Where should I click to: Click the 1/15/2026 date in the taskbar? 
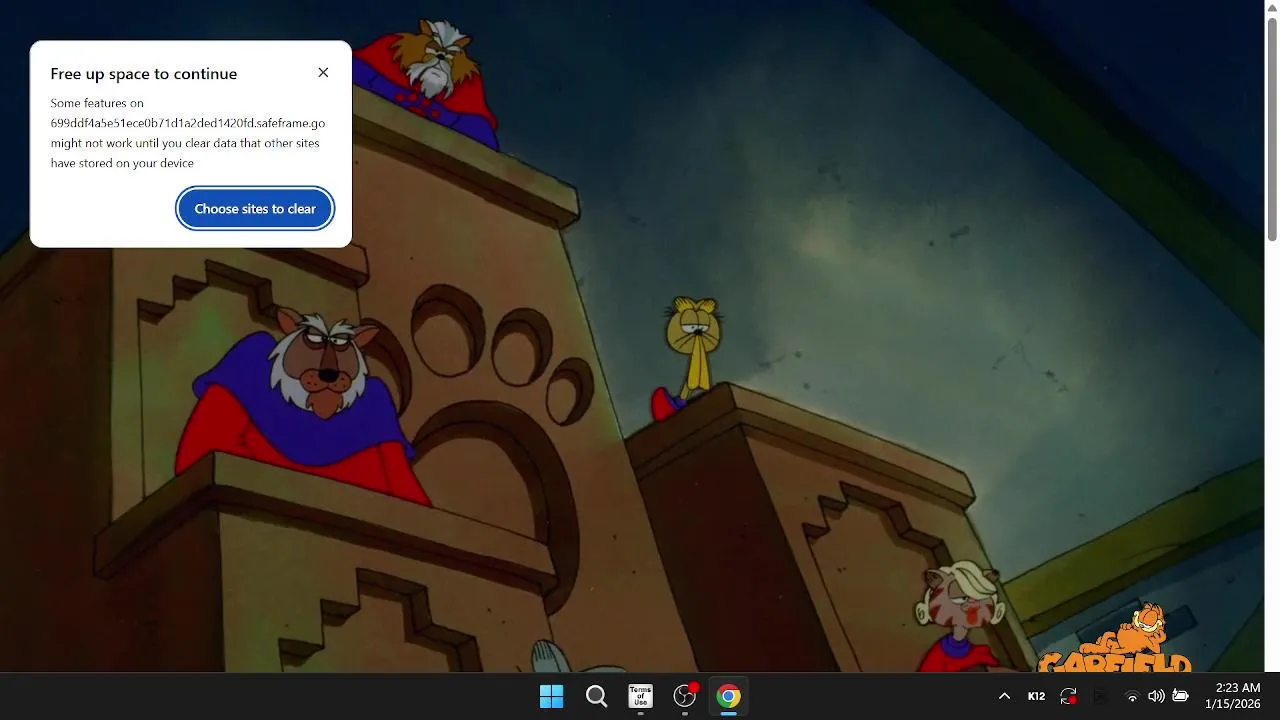click(1233, 705)
